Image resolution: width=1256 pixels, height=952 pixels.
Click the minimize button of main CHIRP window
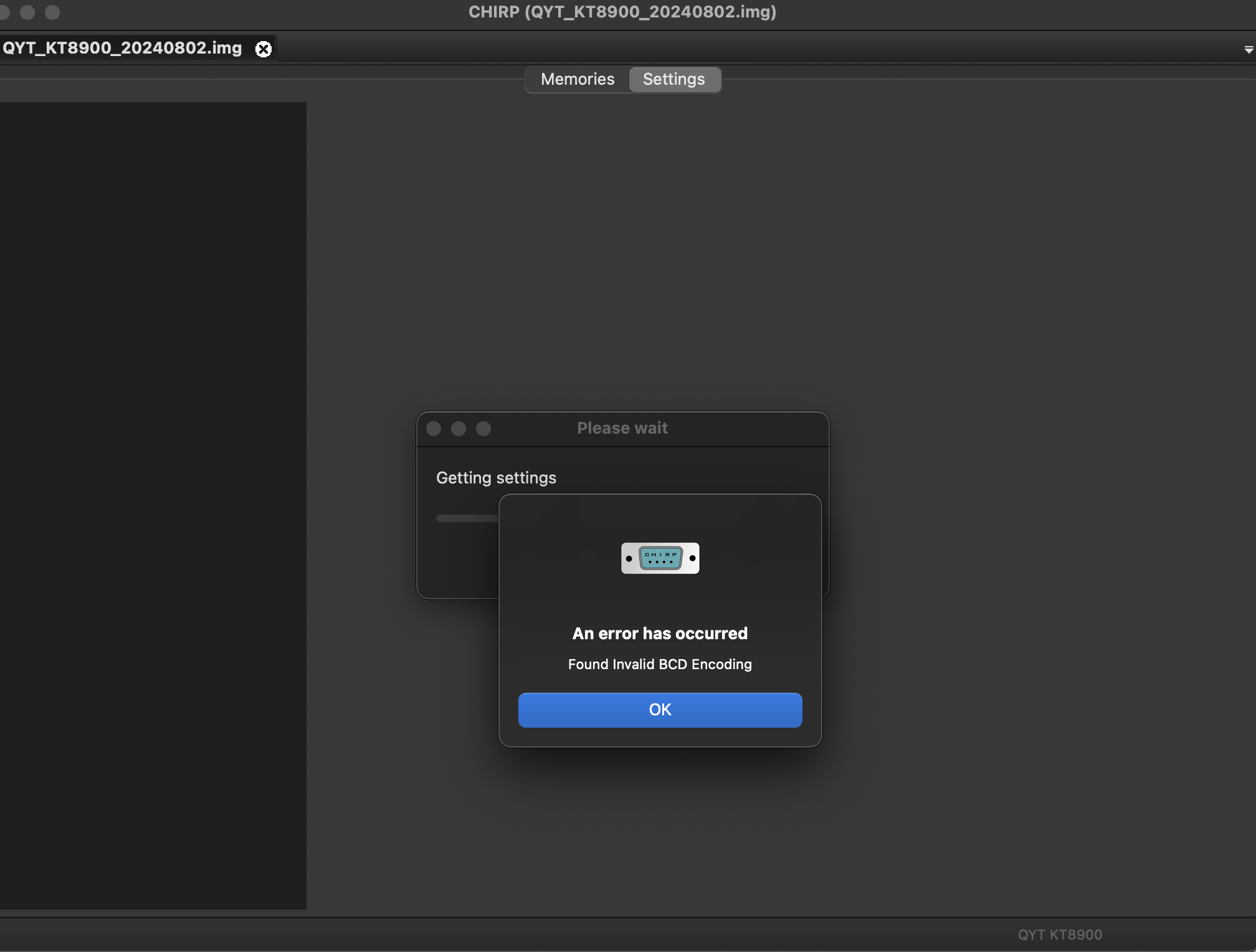tap(27, 12)
